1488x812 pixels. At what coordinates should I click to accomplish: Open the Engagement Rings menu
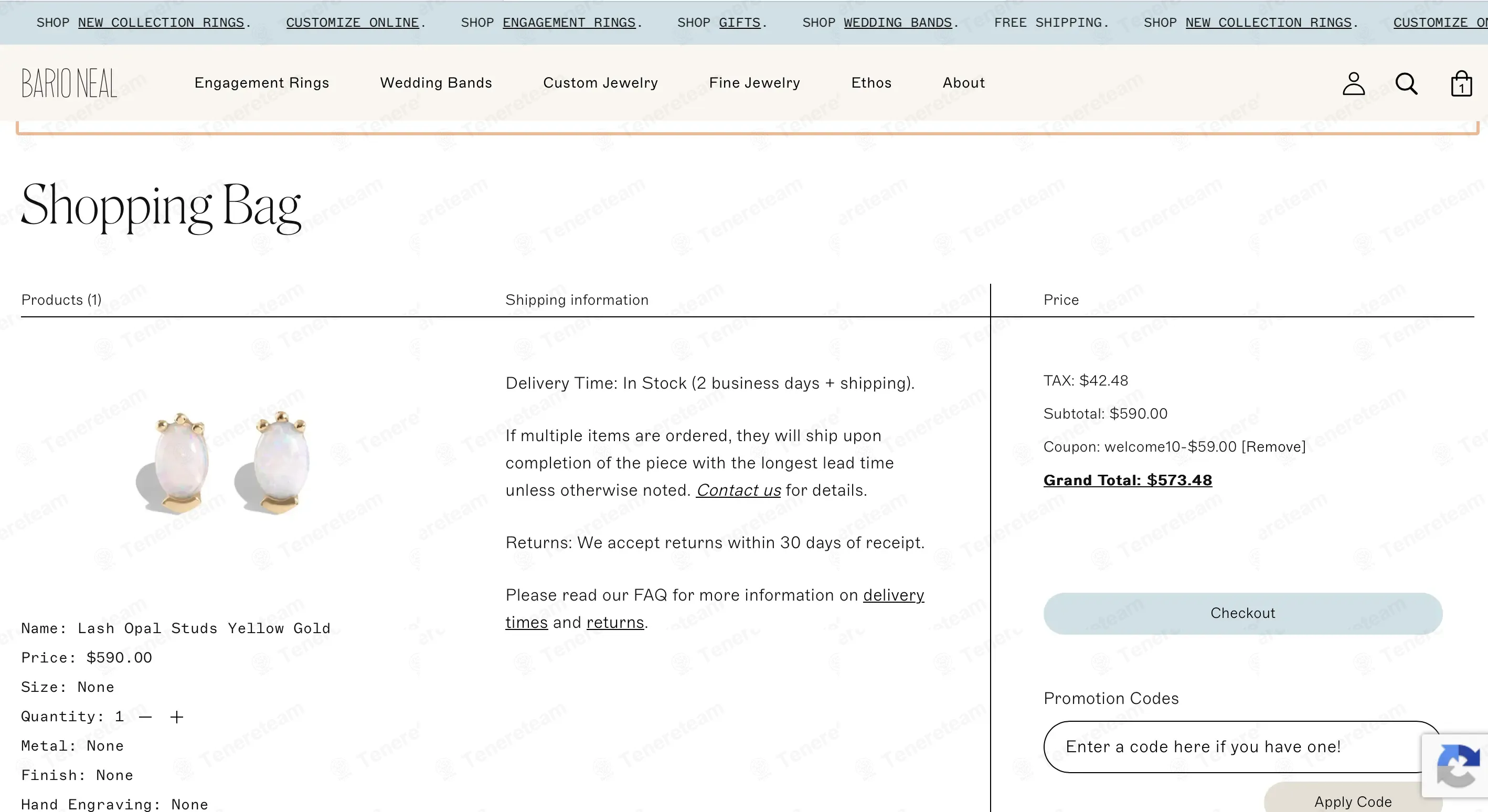262,82
